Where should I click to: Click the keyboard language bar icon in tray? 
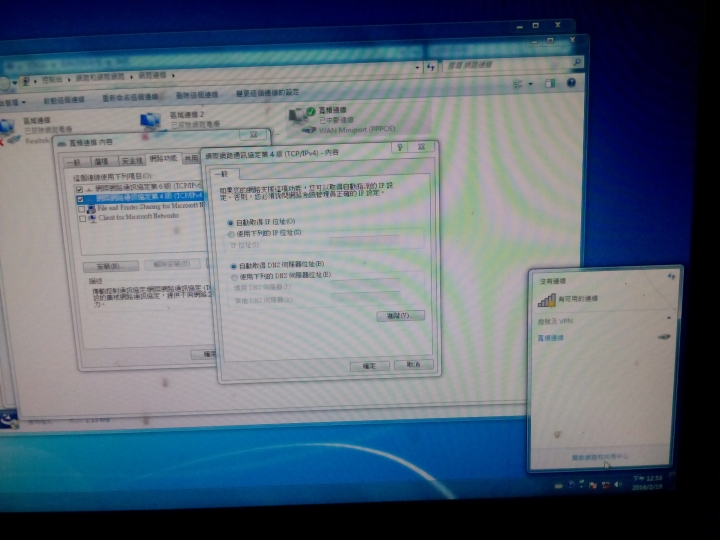[558, 485]
